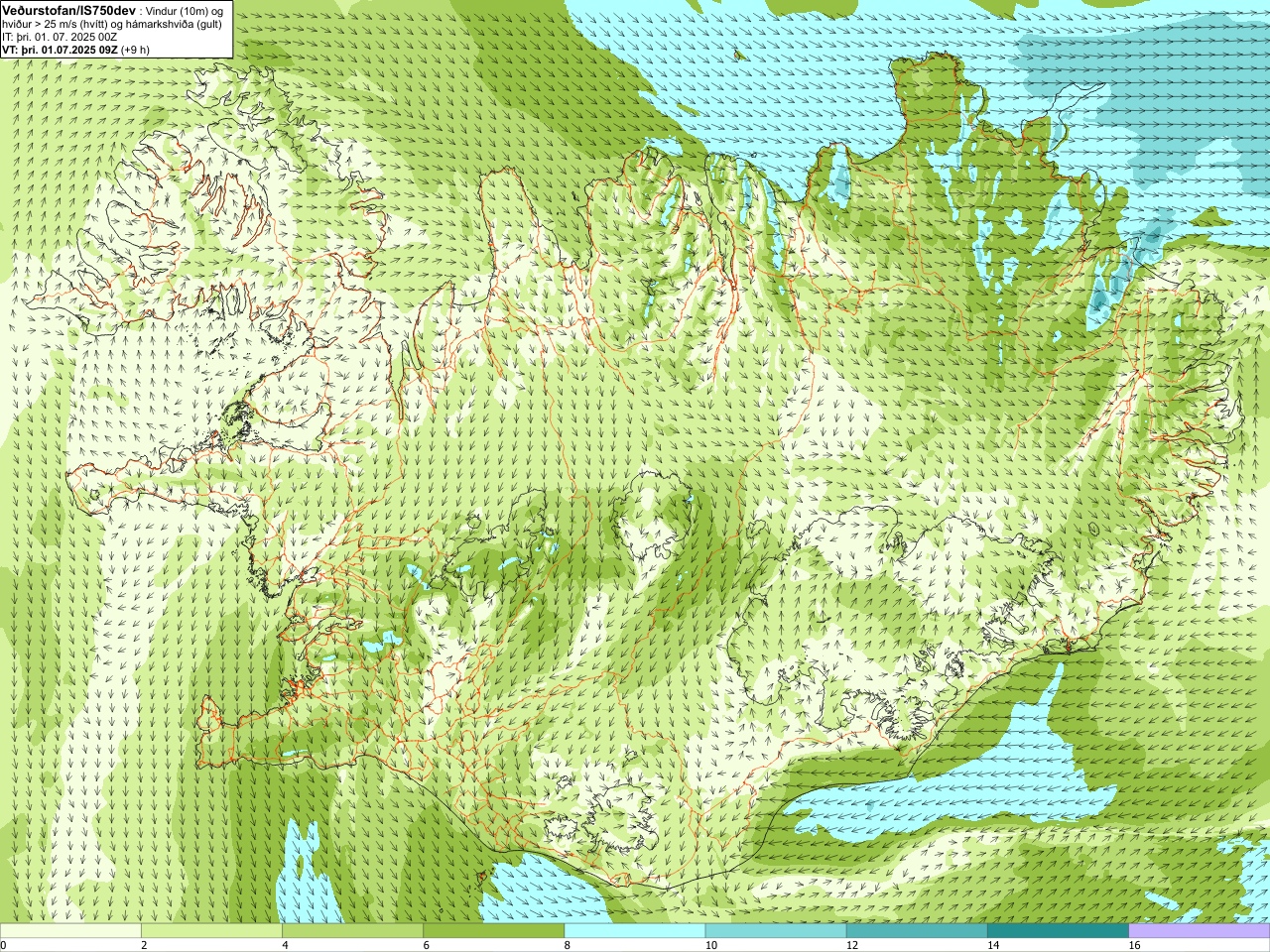Click the '16' tick label on the color scale
This screenshot has height=952, width=1270.
(x=1134, y=945)
